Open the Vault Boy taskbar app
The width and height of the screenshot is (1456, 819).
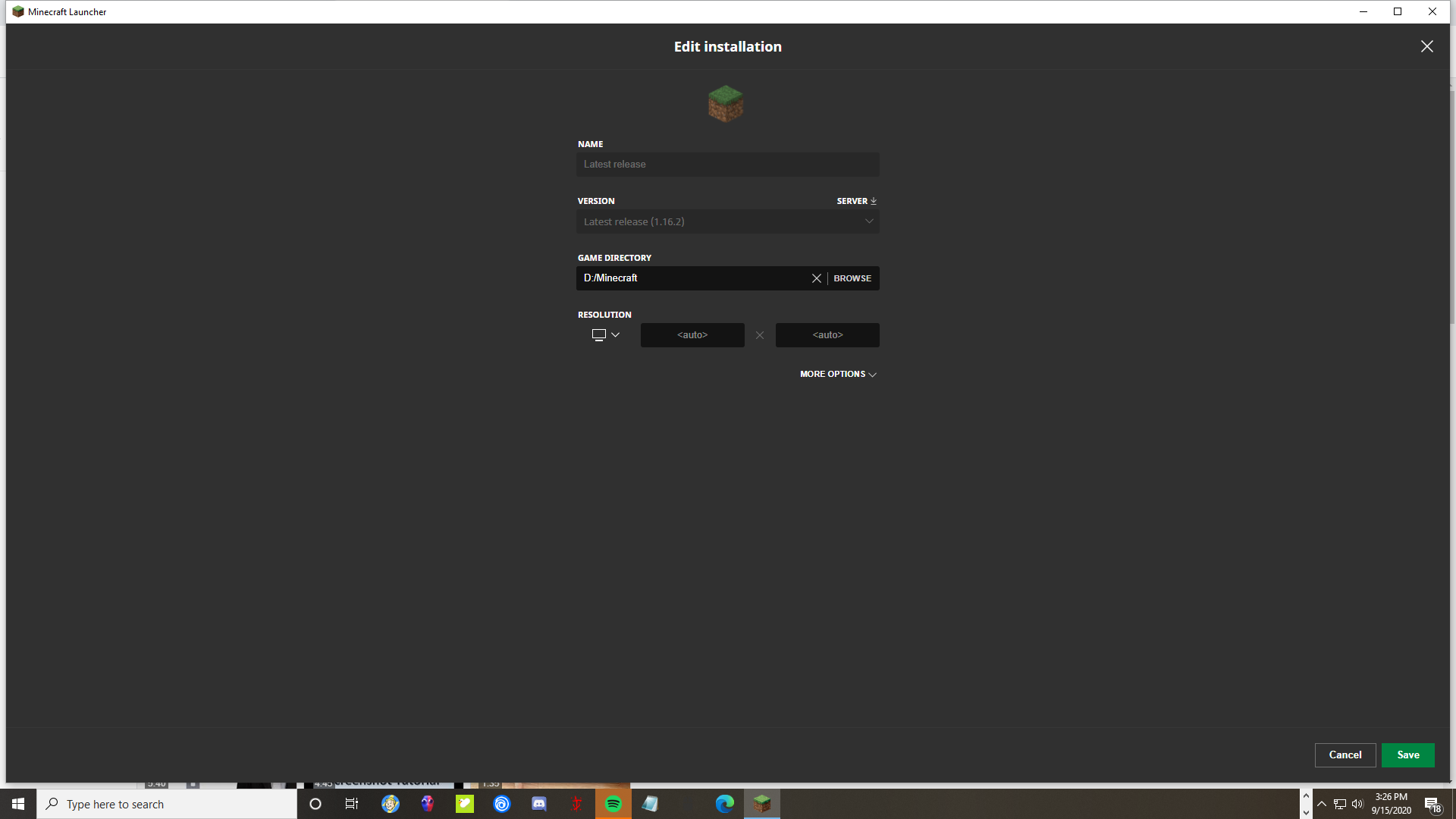pos(391,804)
